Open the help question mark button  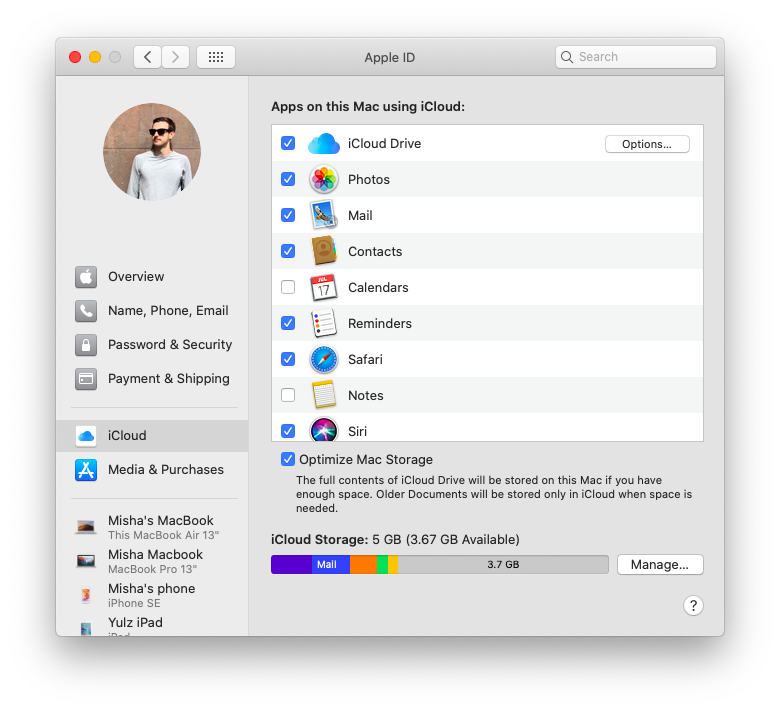tap(693, 605)
